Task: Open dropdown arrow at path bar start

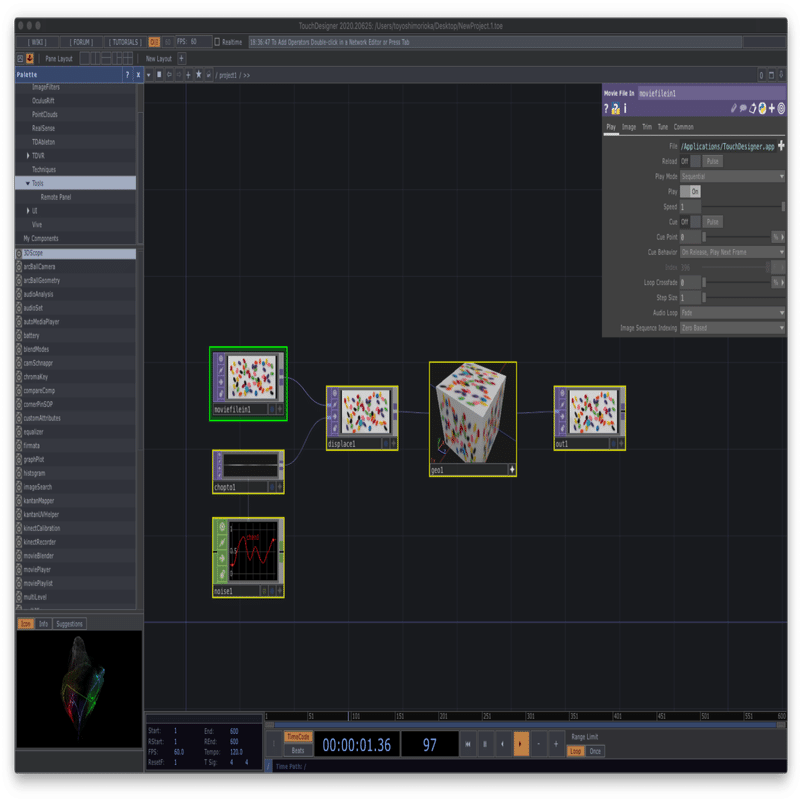Action: (x=149, y=75)
